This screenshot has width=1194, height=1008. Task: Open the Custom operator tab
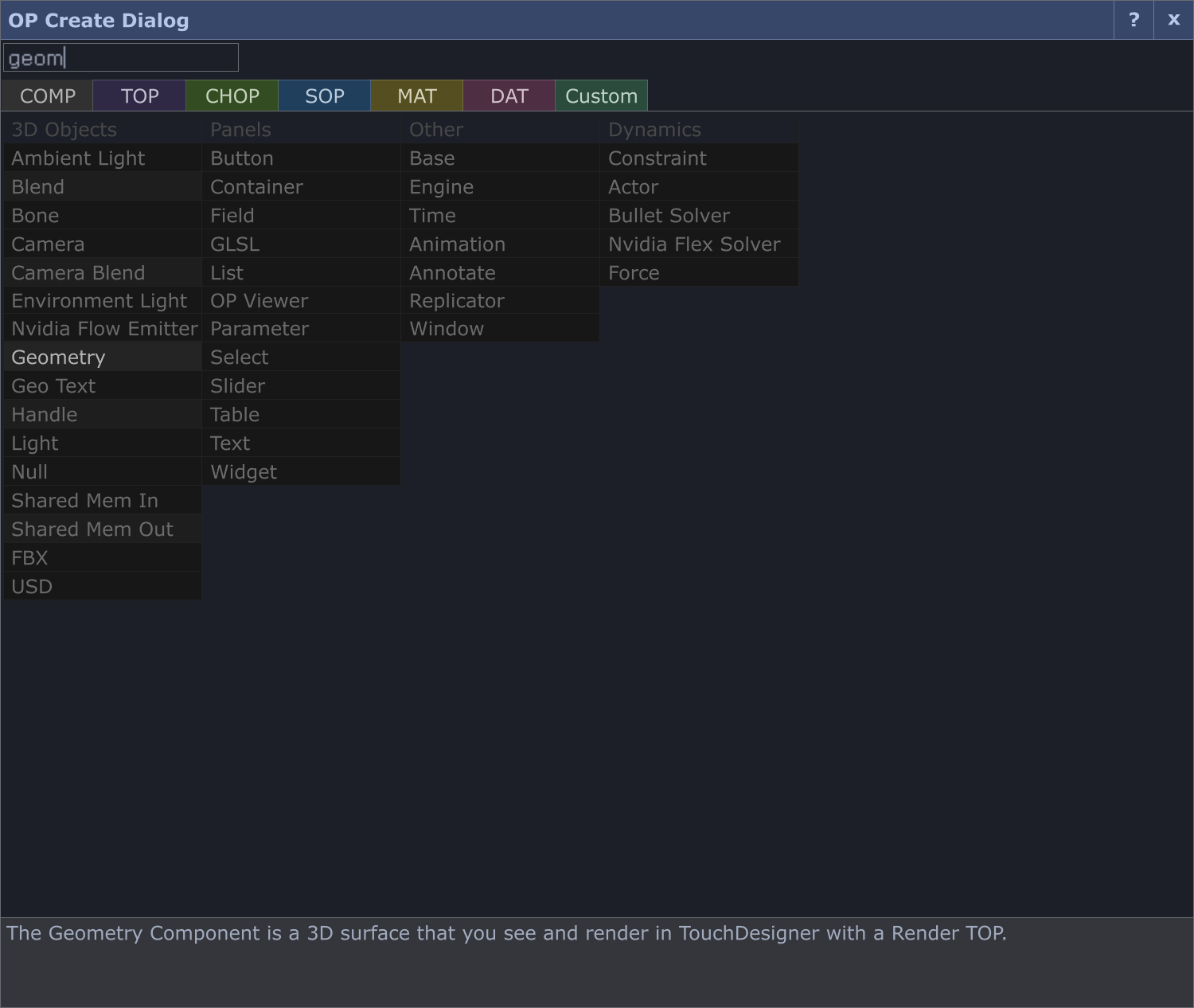[x=601, y=96]
